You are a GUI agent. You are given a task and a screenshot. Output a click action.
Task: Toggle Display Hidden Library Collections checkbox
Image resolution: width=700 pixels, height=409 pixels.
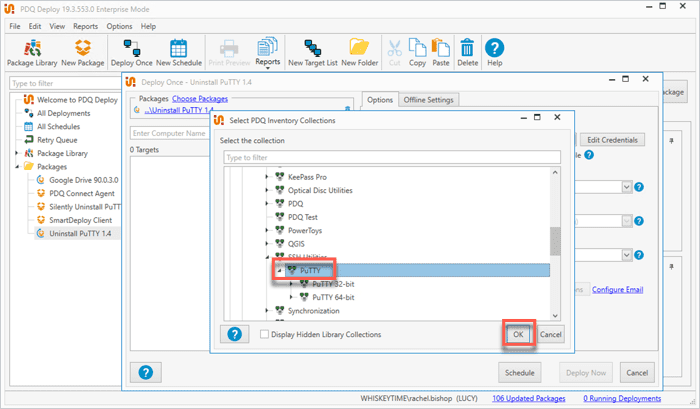[x=264, y=334]
